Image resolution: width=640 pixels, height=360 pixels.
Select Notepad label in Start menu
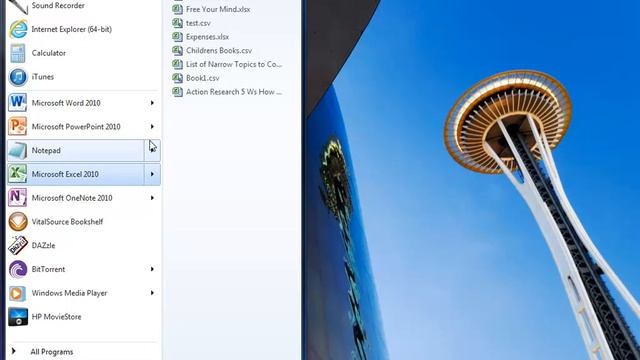46,151
